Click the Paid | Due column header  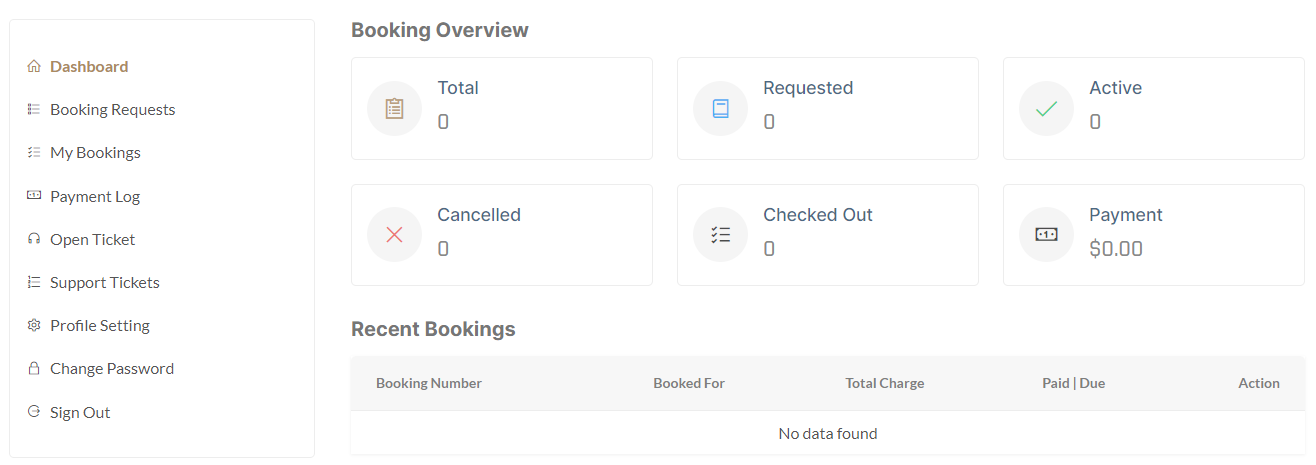tap(1073, 384)
